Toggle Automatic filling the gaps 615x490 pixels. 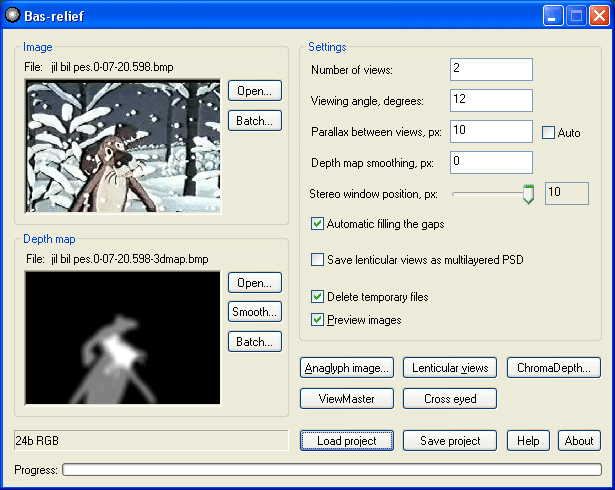(318, 224)
